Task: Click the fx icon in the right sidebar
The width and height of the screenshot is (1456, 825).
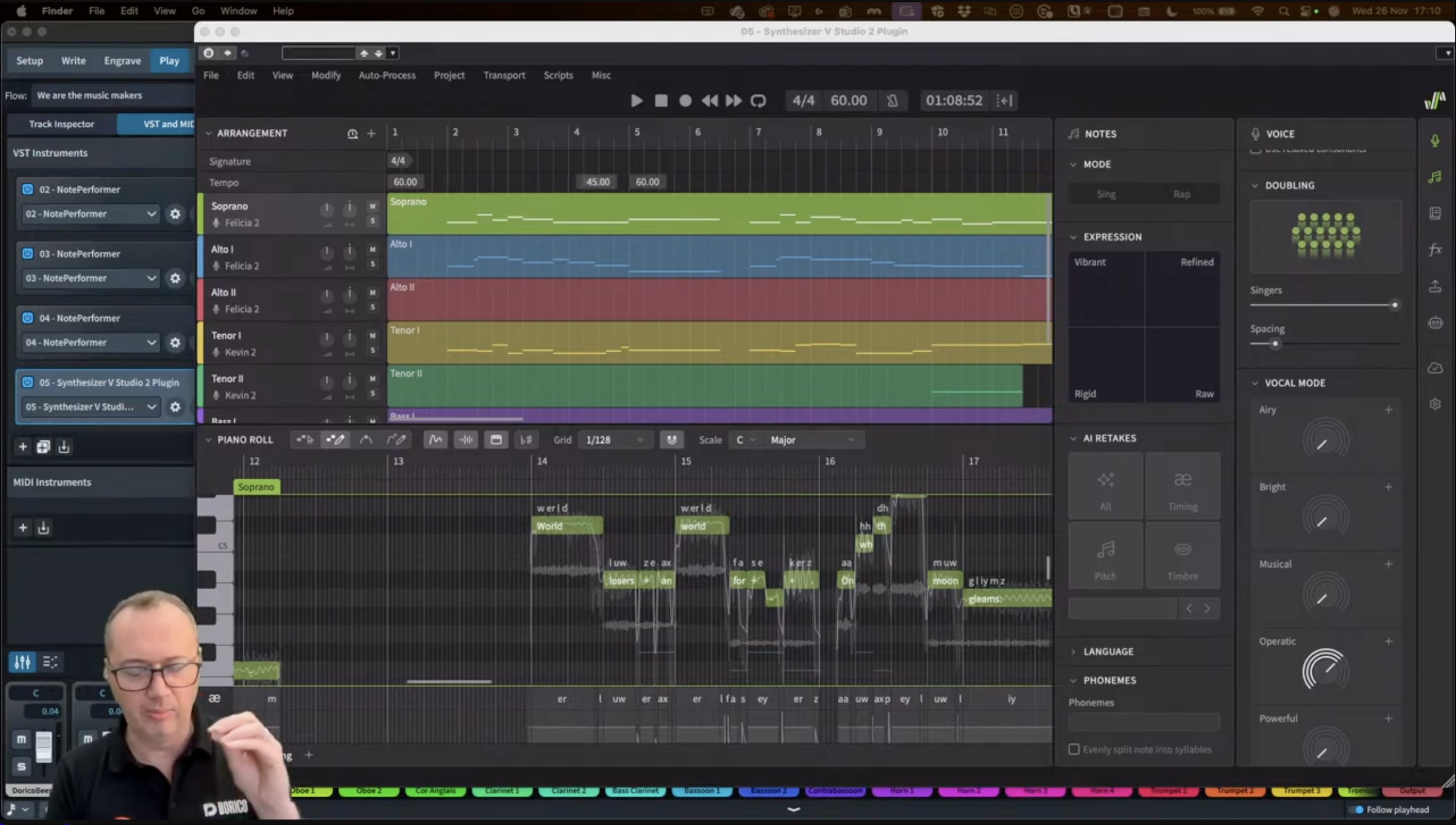Action: tap(1435, 249)
